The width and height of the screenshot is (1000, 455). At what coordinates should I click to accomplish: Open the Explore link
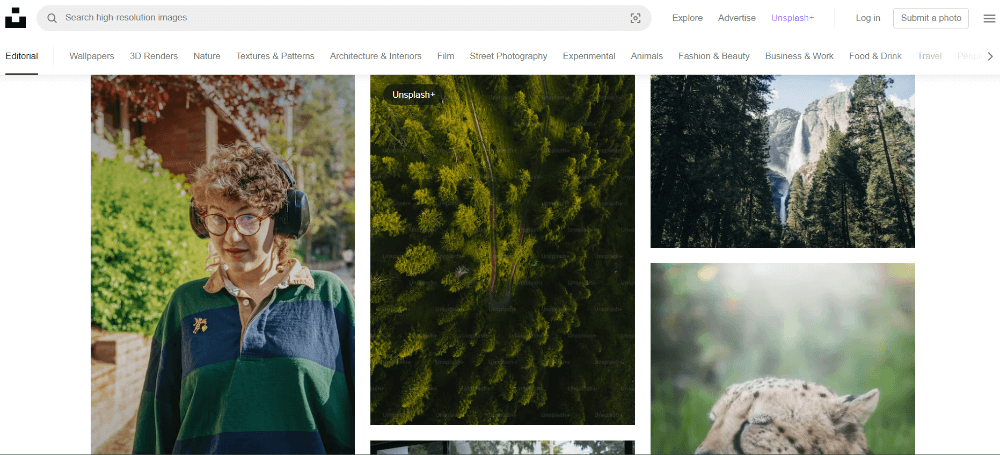(688, 18)
